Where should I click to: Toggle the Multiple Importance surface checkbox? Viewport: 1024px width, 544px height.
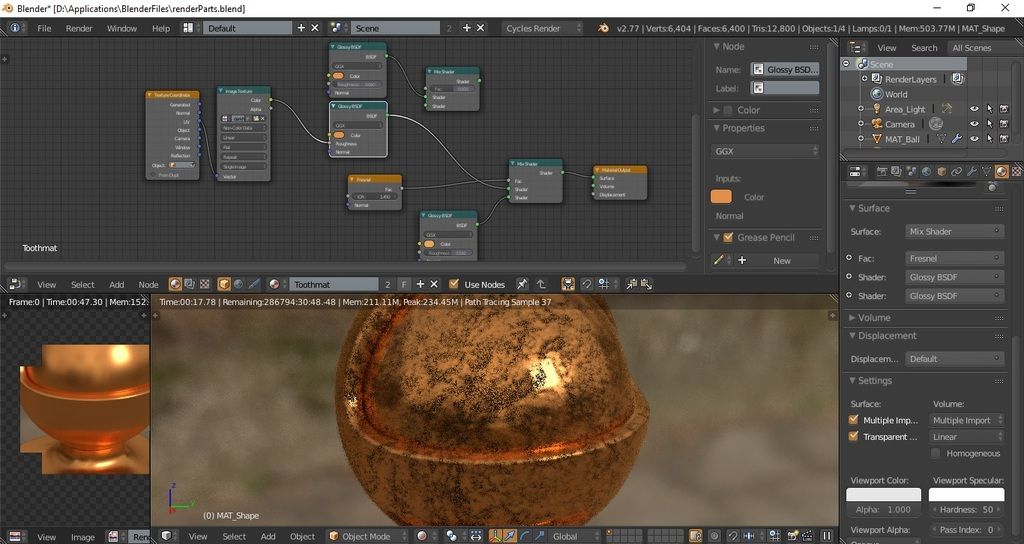[x=854, y=420]
